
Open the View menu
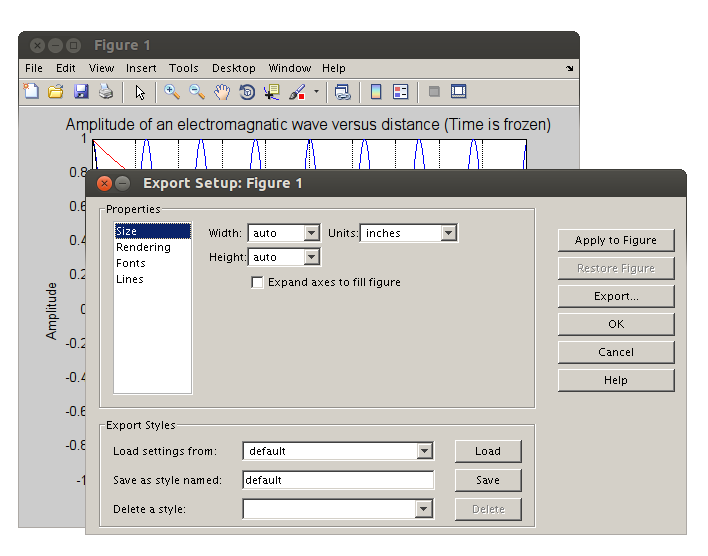click(x=101, y=68)
